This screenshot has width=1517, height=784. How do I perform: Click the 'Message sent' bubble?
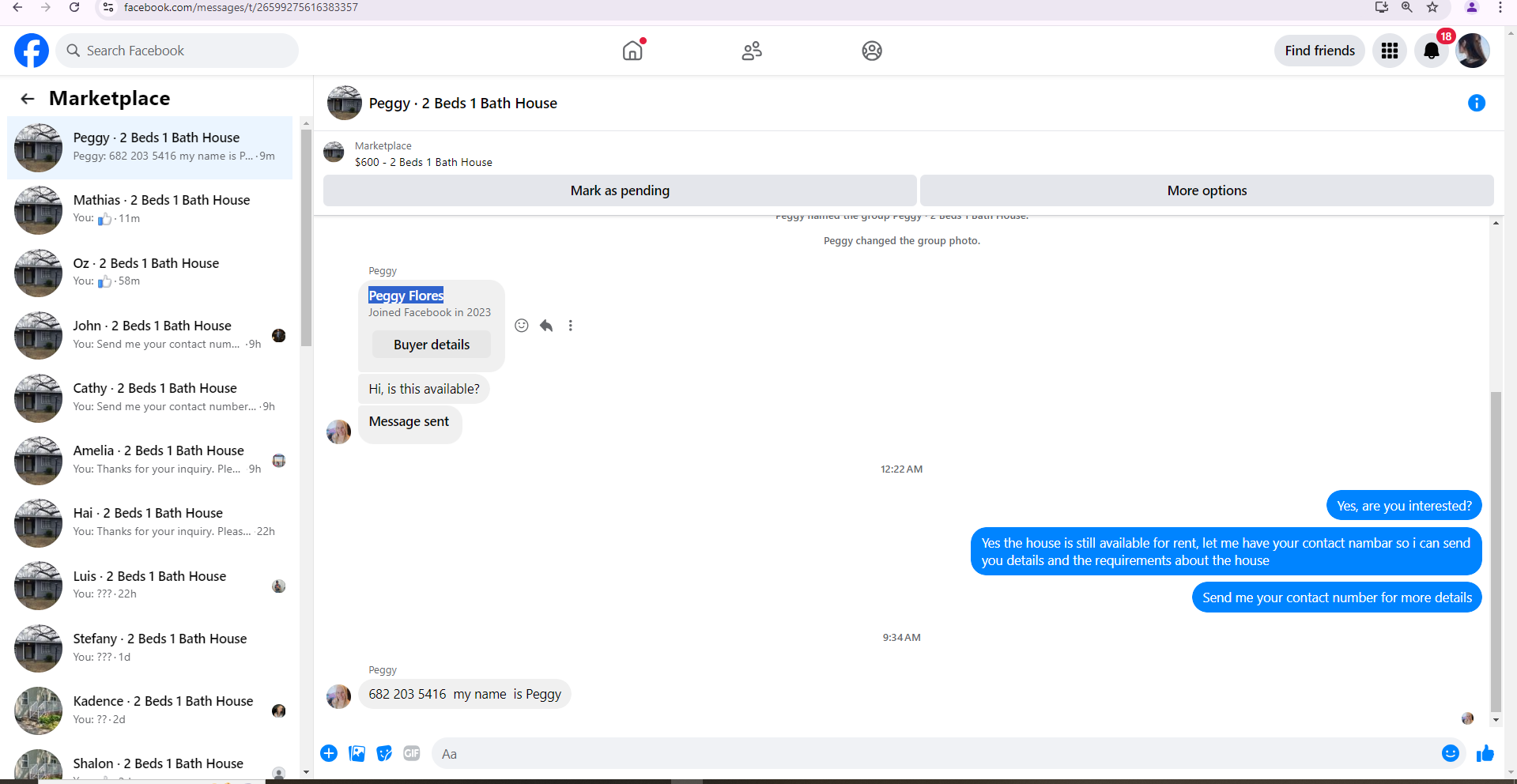point(409,424)
